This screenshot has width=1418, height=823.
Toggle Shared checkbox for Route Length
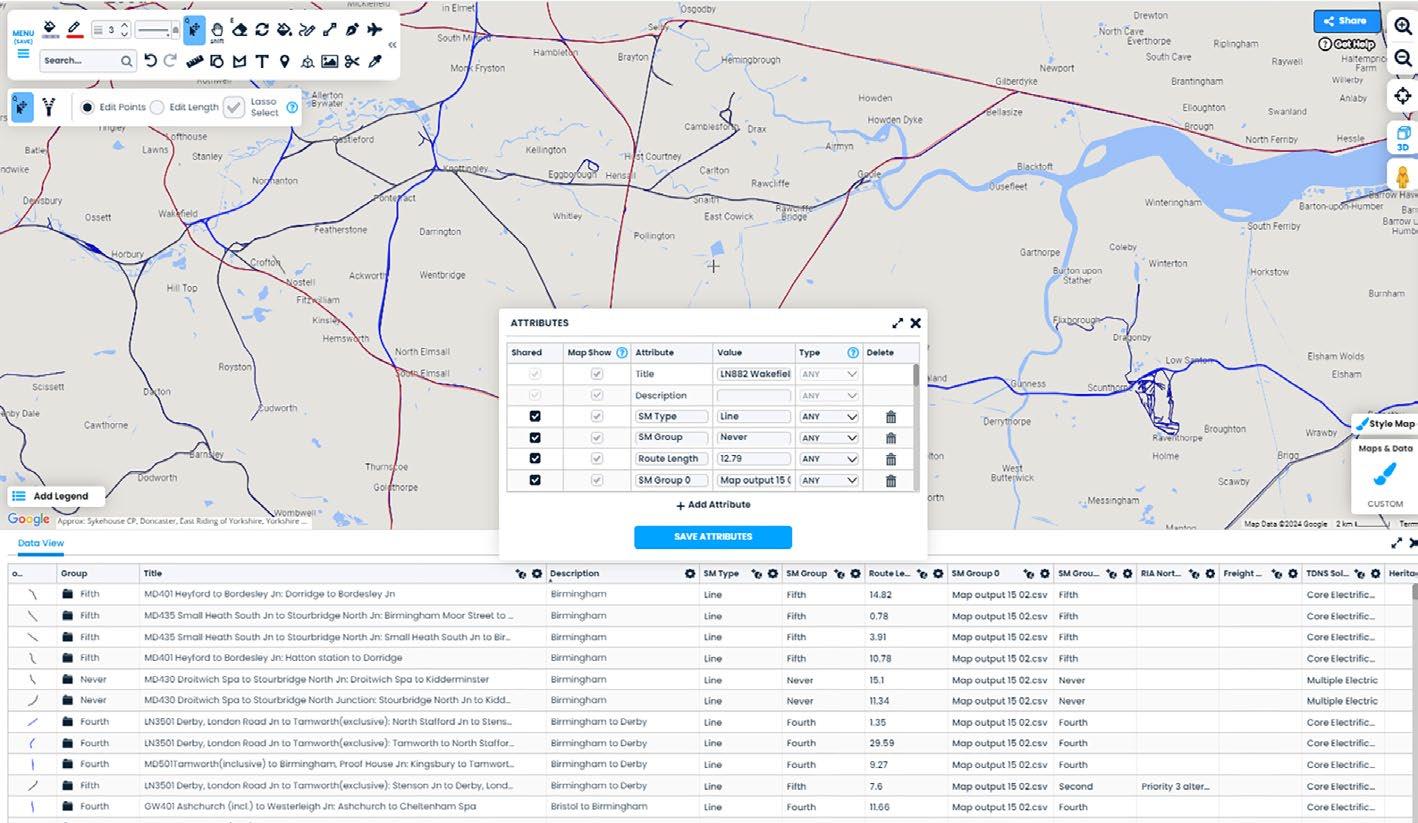(535, 459)
